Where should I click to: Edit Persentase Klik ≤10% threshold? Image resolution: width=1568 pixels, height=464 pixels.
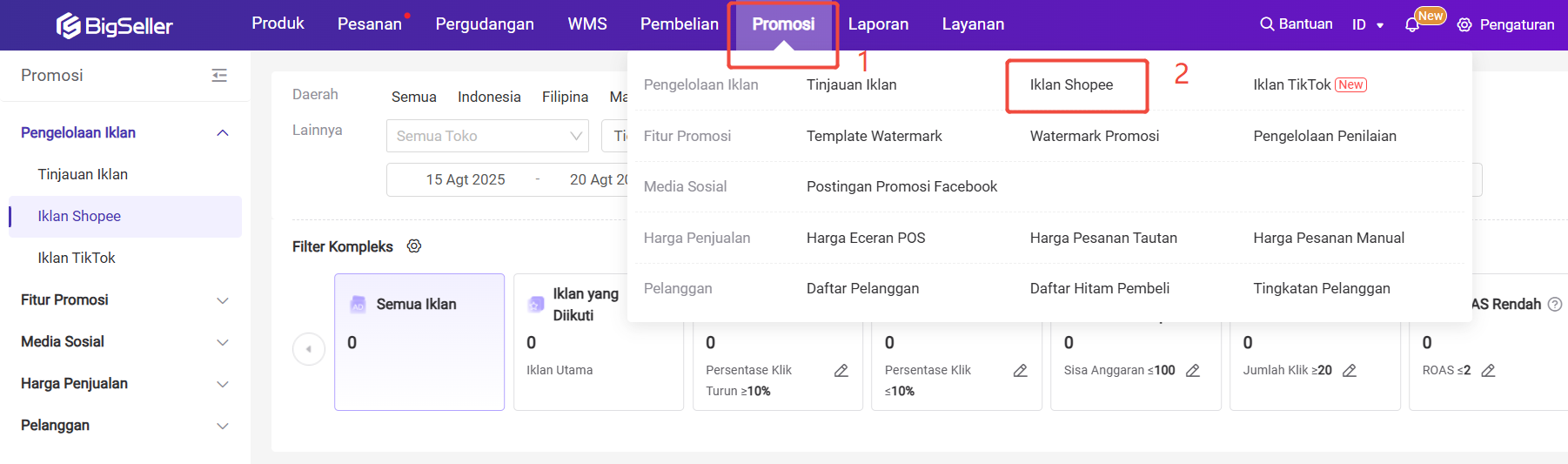1021,371
